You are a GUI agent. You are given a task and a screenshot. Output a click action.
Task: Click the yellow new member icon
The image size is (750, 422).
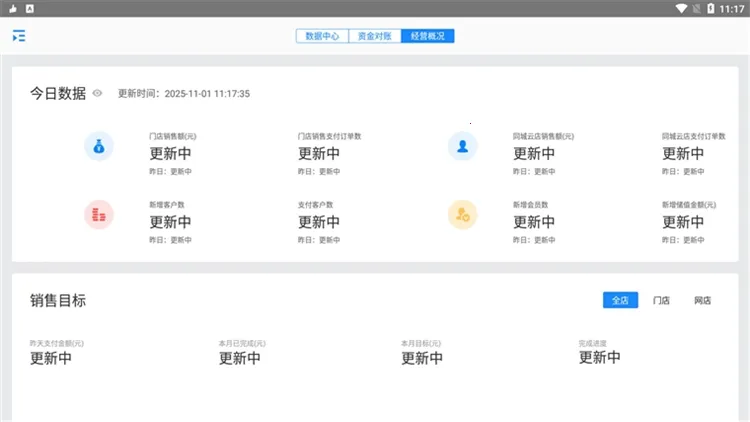(x=462, y=214)
